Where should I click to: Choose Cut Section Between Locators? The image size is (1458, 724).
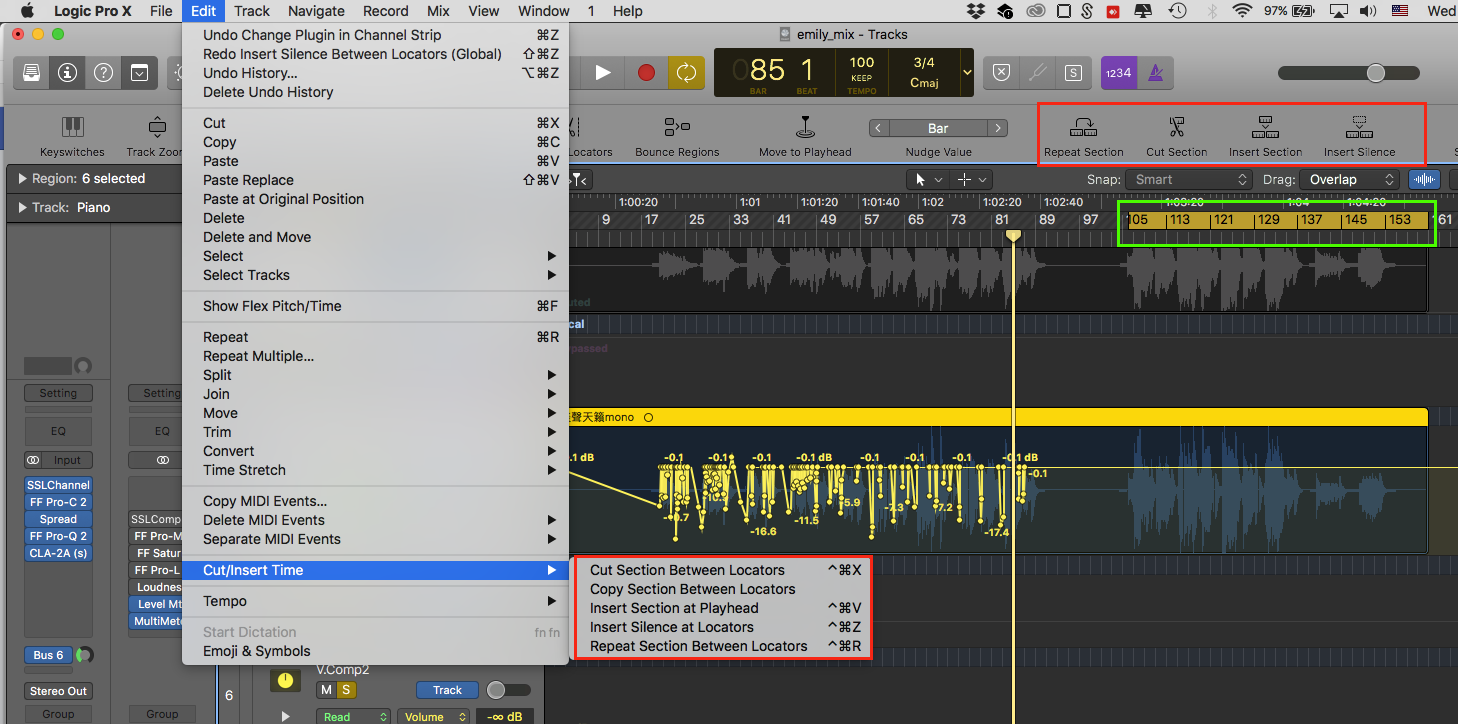coord(724,570)
